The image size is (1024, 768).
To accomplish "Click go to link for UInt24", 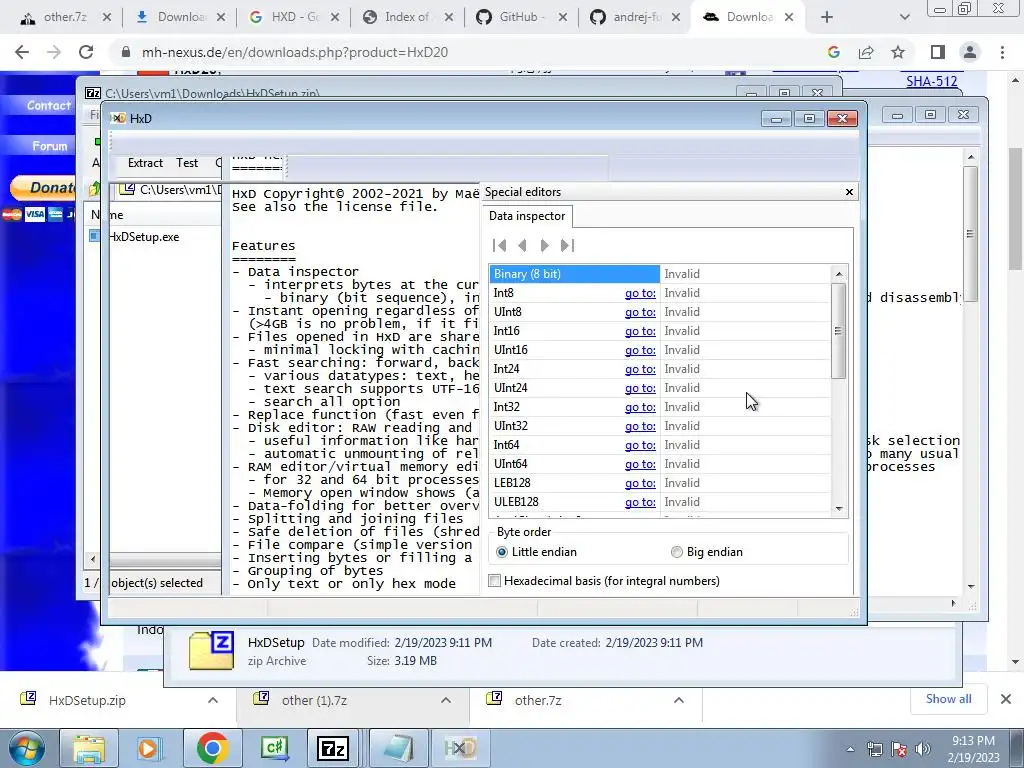I will [640, 388].
